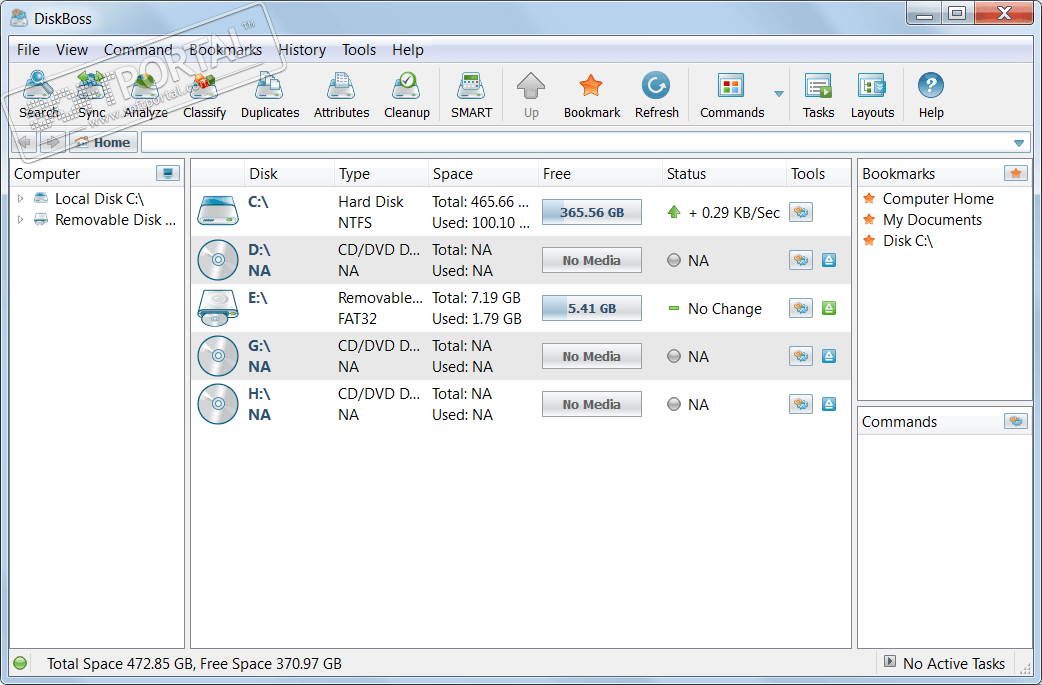This screenshot has width=1042, height=685.
Task: Open tools icon for drive H:\
Action: tap(801, 404)
